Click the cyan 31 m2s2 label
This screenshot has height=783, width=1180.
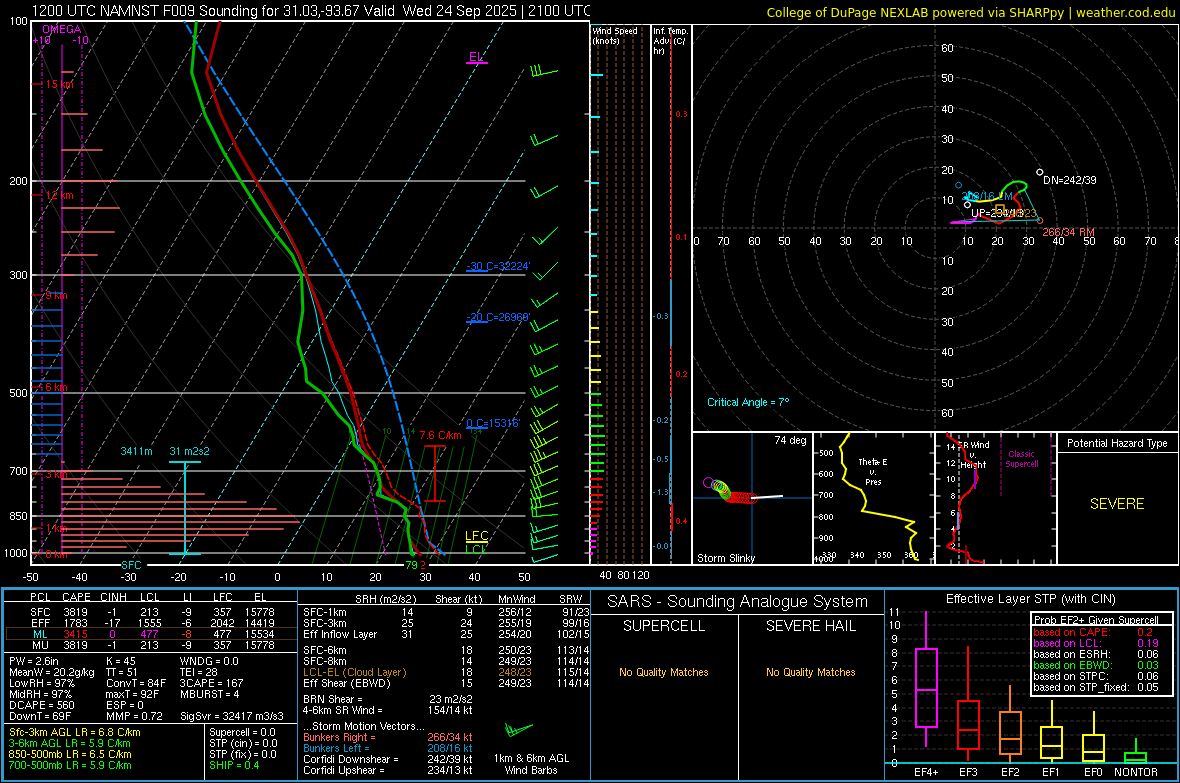click(190, 451)
